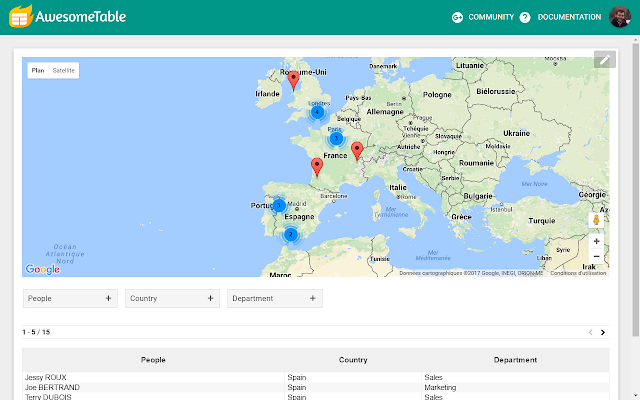Zoom in the map with plus button
640x400 pixels.
coord(596,241)
